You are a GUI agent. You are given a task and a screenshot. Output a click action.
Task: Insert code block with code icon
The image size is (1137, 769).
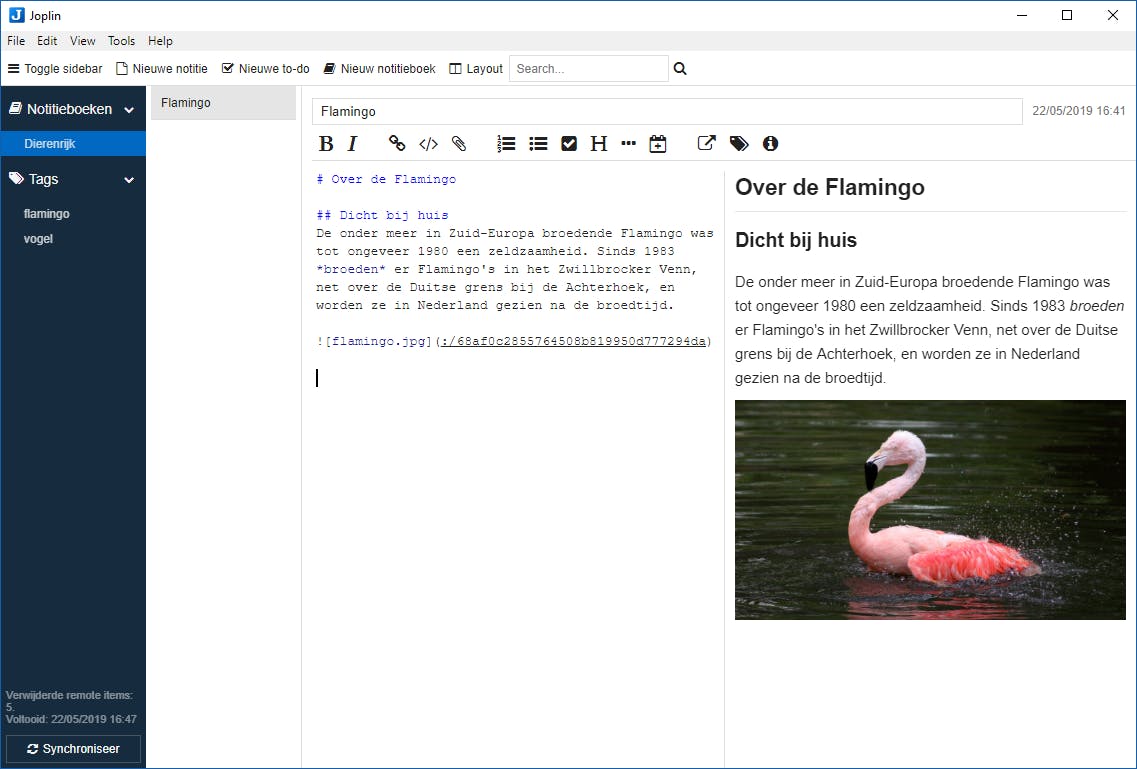click(x=428, y=144)
